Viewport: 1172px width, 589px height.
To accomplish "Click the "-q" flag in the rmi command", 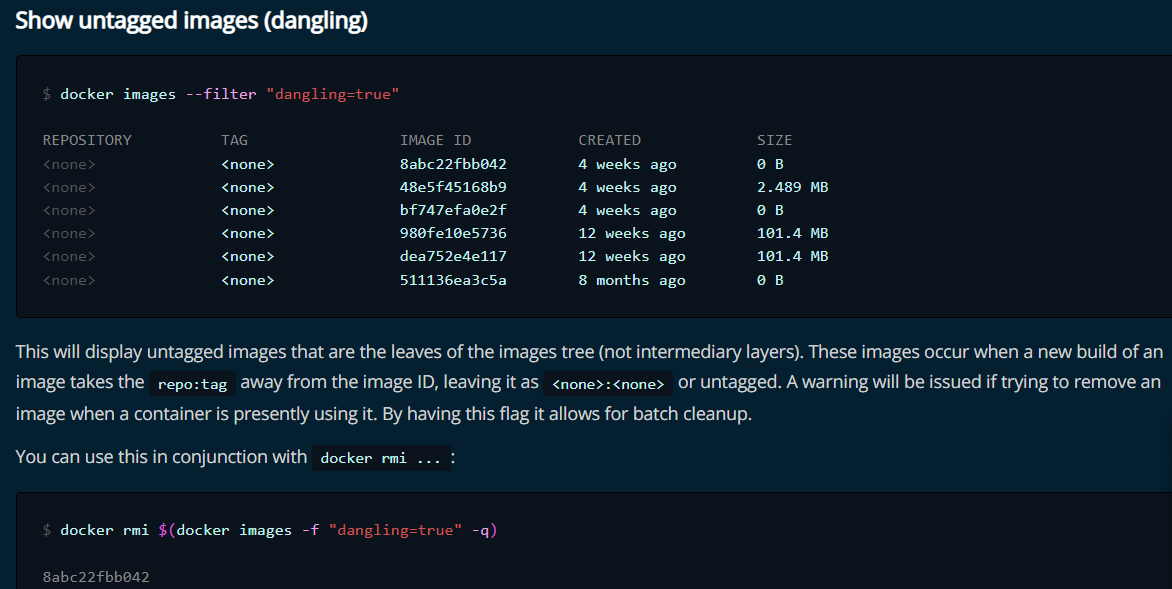I will pos(481,531).
